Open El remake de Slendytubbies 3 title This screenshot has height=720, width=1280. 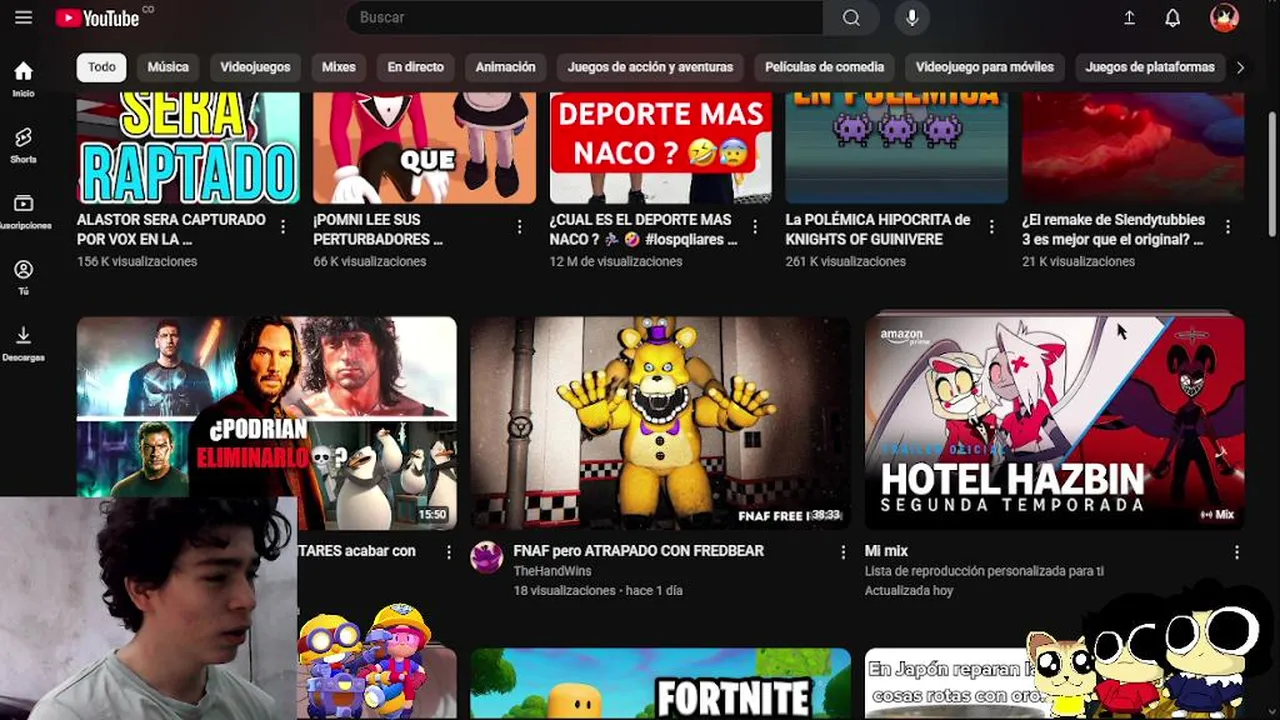[1113, 229]
